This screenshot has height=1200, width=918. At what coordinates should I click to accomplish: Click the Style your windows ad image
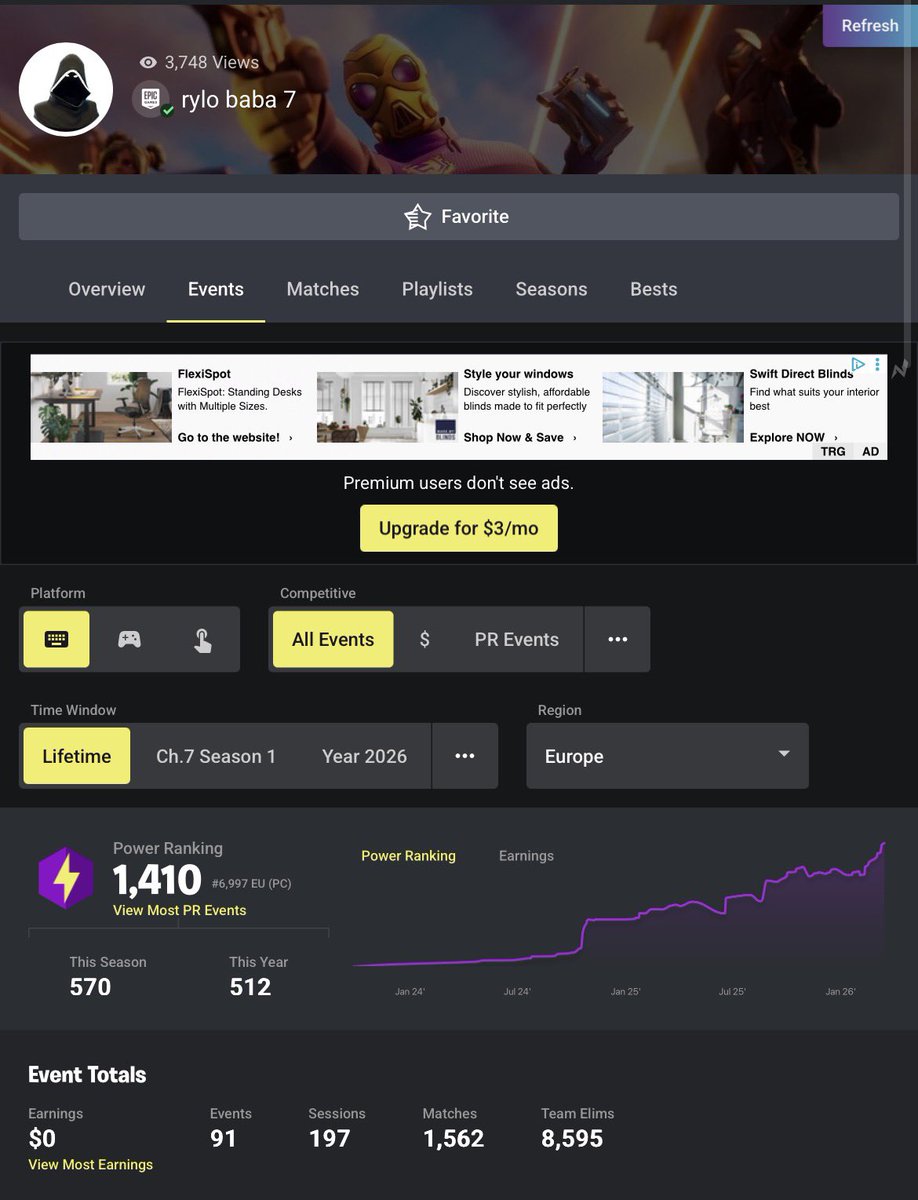pos(387,407)
